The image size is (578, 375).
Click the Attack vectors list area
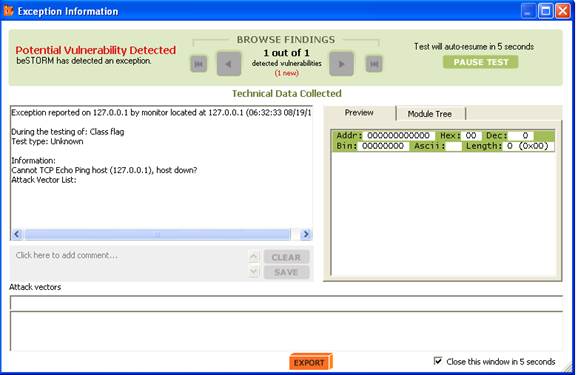(x=286, y=331)
